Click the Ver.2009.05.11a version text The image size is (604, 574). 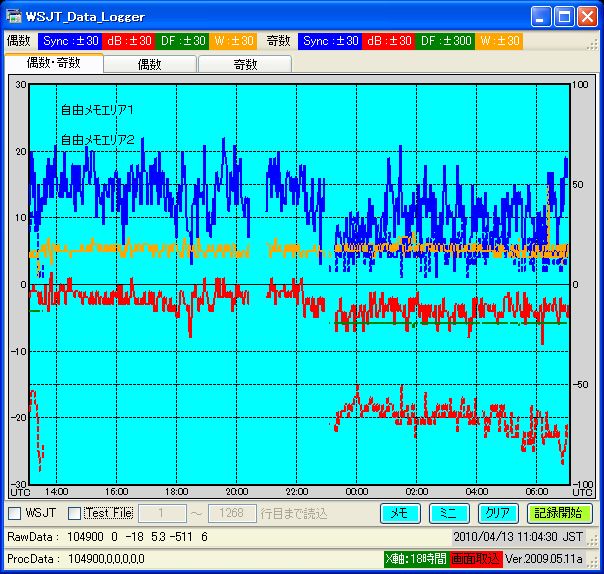pos(544,559)
